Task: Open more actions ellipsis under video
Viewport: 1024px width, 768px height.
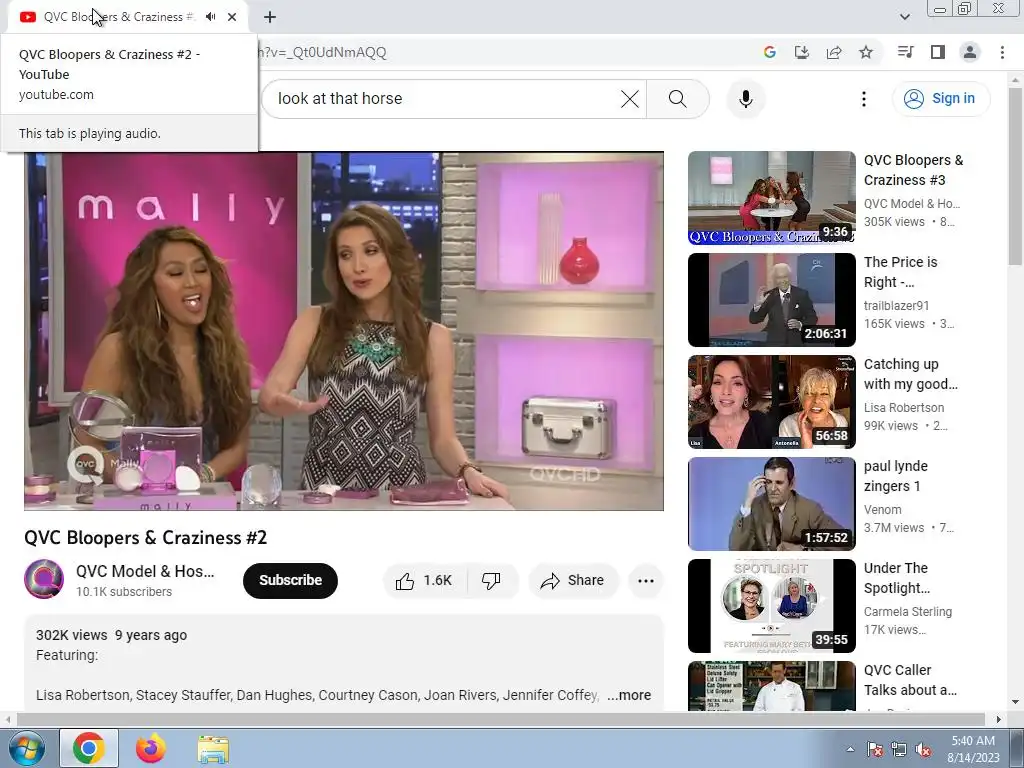Action: point(646,581)
